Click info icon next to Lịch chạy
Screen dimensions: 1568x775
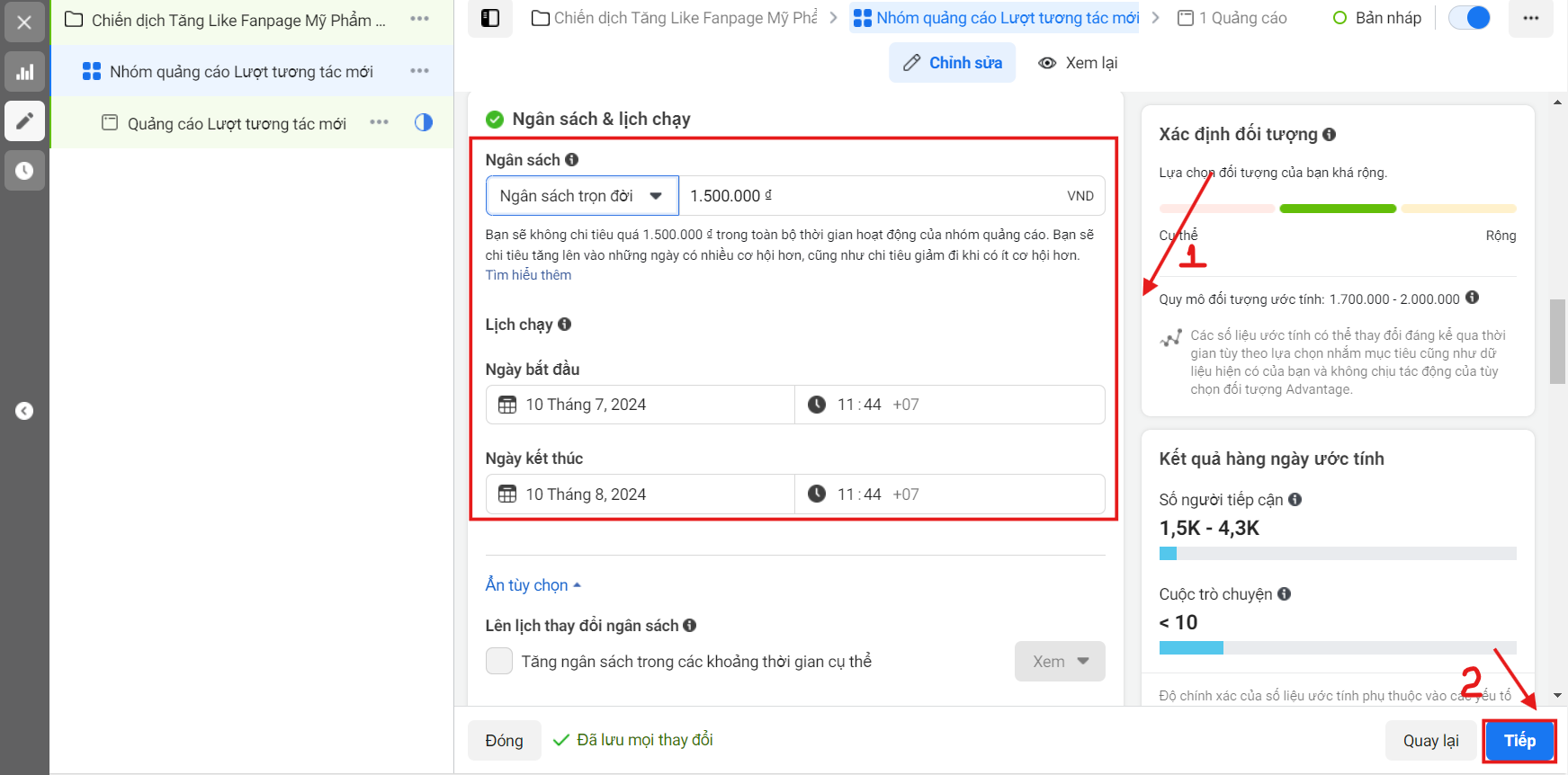(x=564, y=324)
